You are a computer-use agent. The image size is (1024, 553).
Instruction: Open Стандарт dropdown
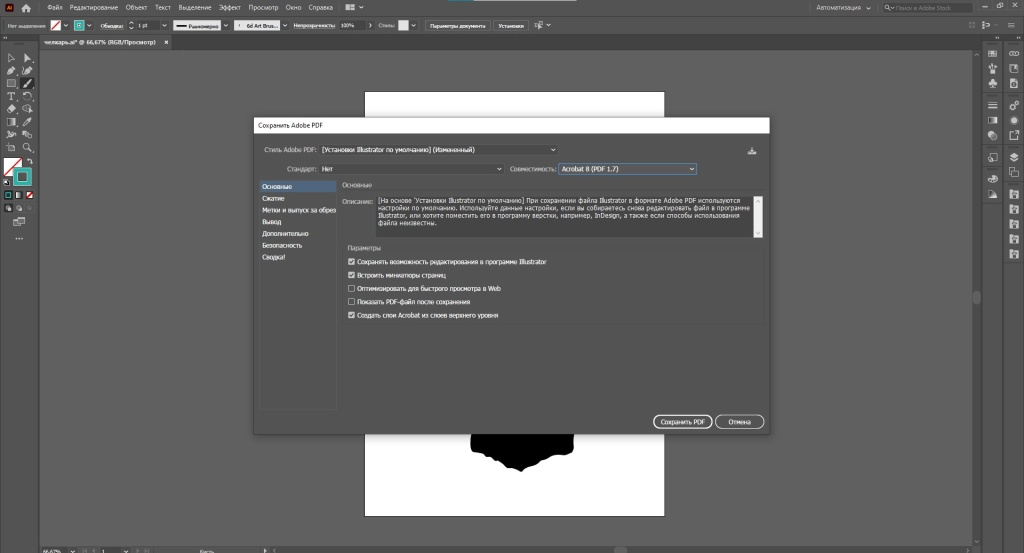click(411, 169)
